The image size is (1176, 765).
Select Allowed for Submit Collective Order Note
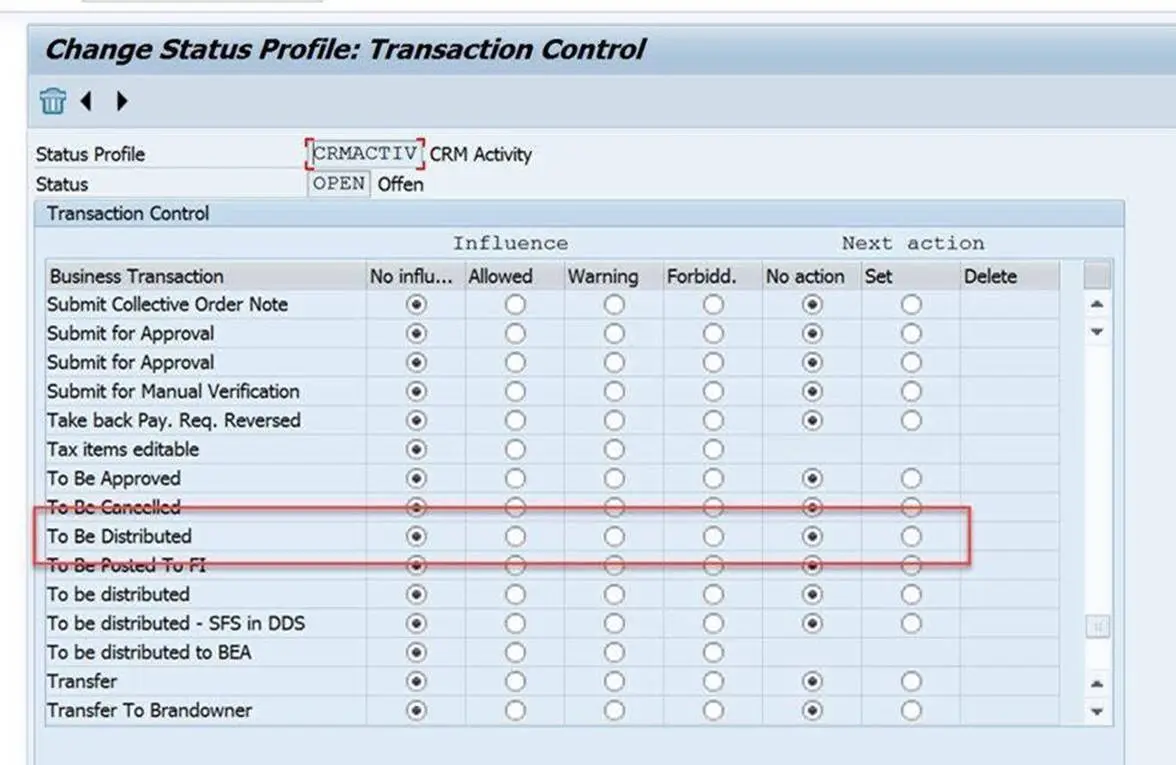click(x=515, y=304)
